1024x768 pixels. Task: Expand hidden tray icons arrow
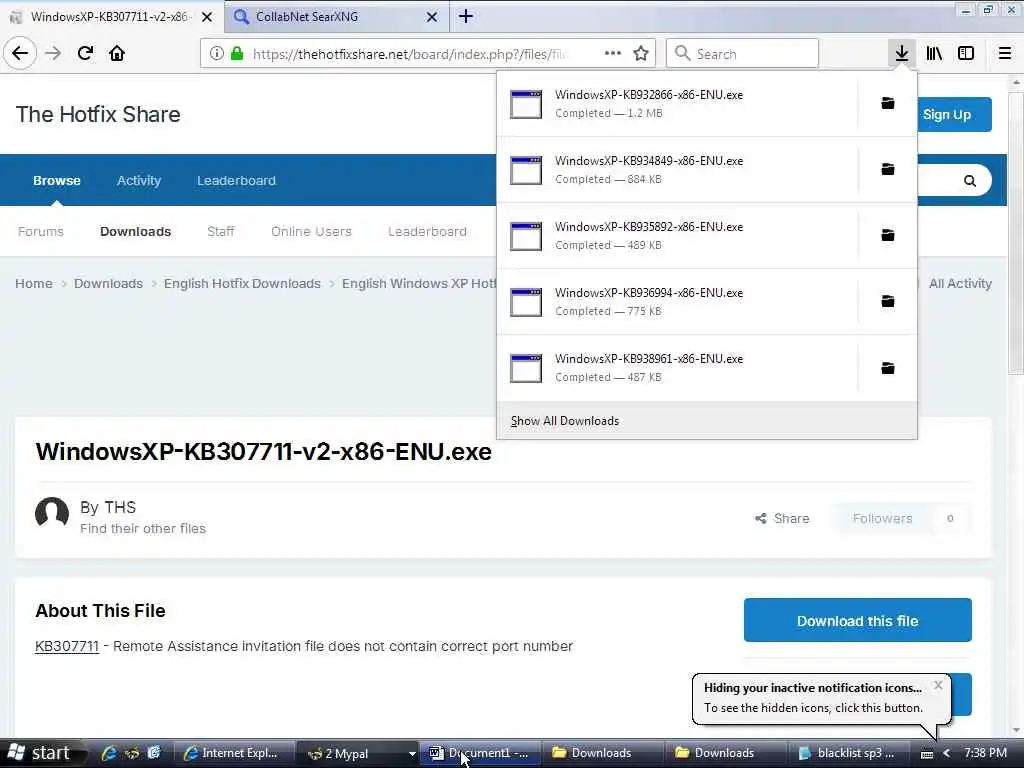[946, 753]
